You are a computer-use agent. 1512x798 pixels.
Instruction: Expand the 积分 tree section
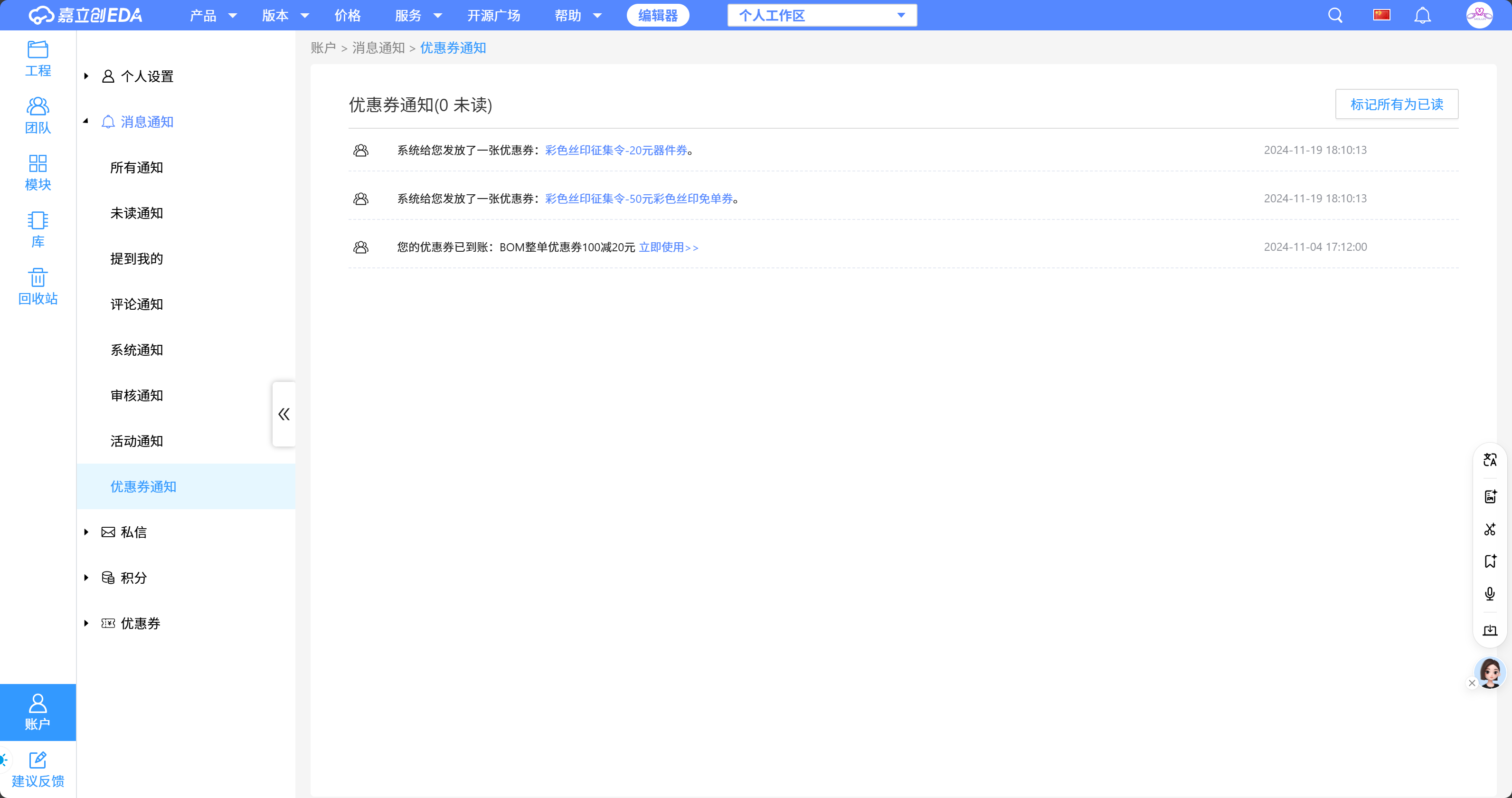pos(86,578)
